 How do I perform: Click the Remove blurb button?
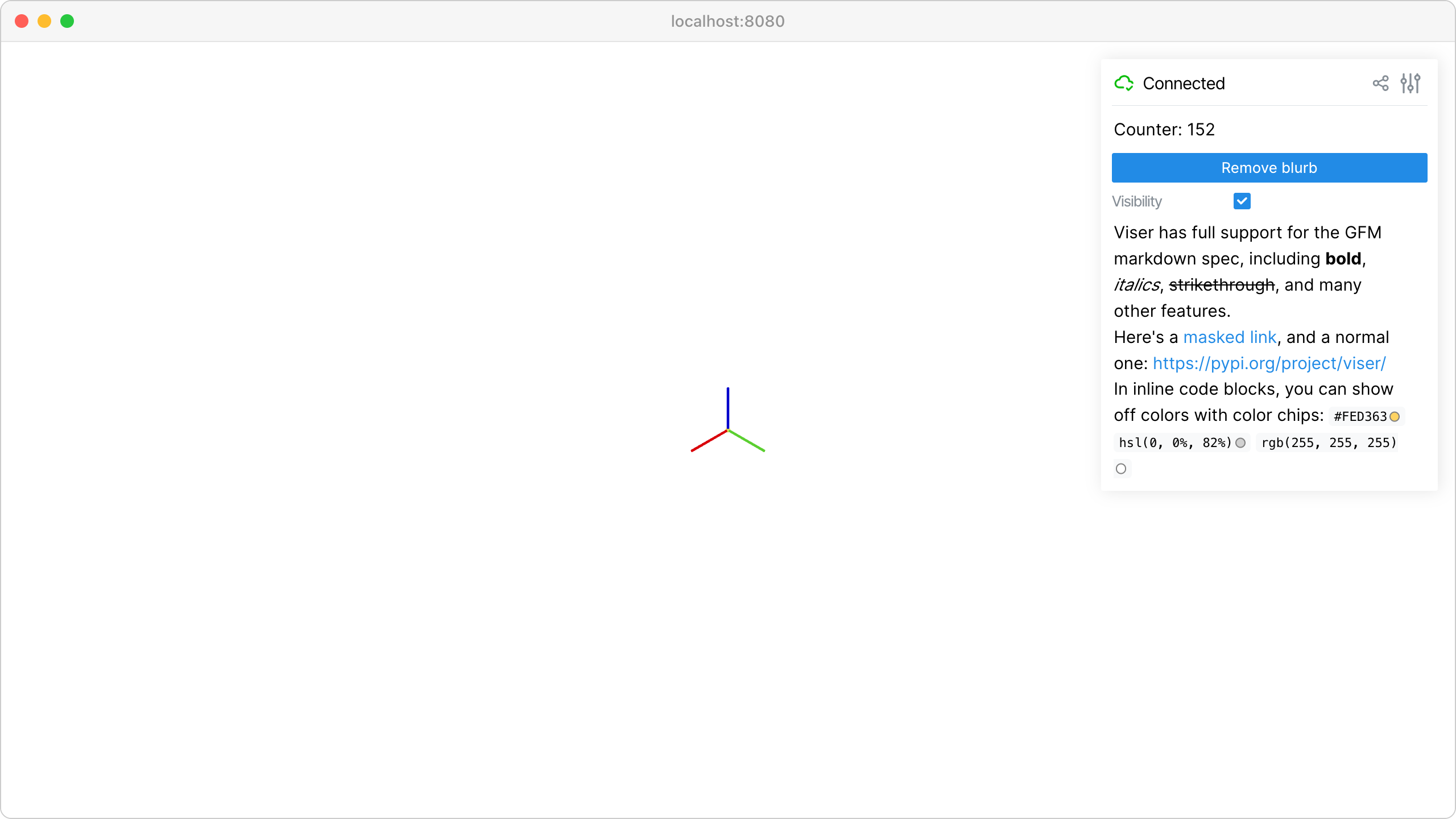(x=1269, y=168)
